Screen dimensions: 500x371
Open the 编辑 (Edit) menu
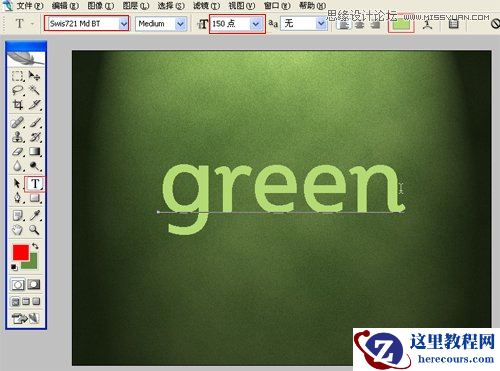pyautogui.click(x=65, y=5)
